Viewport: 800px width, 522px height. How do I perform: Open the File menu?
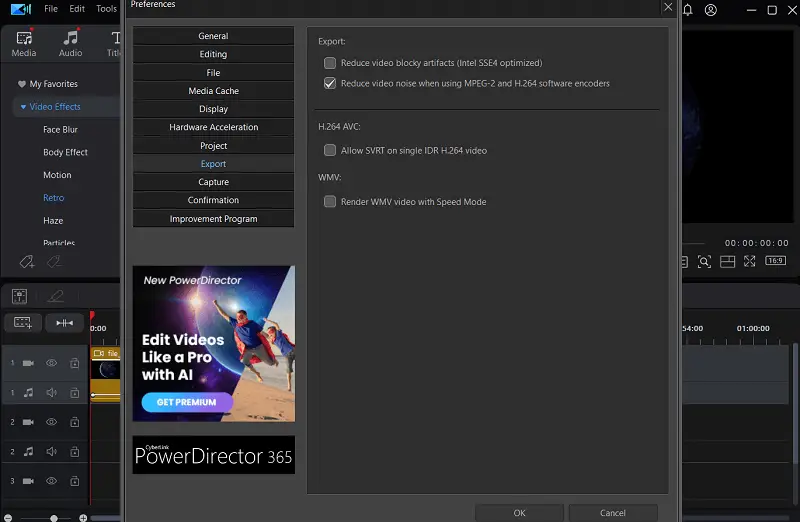50,9
